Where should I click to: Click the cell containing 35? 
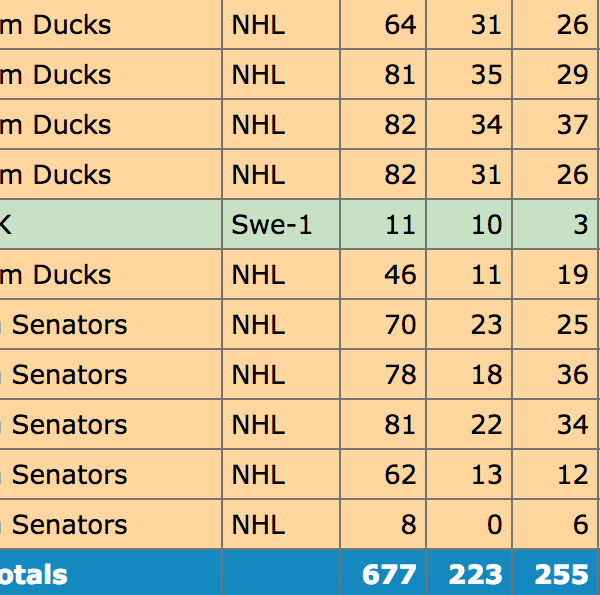pos(486,75)
